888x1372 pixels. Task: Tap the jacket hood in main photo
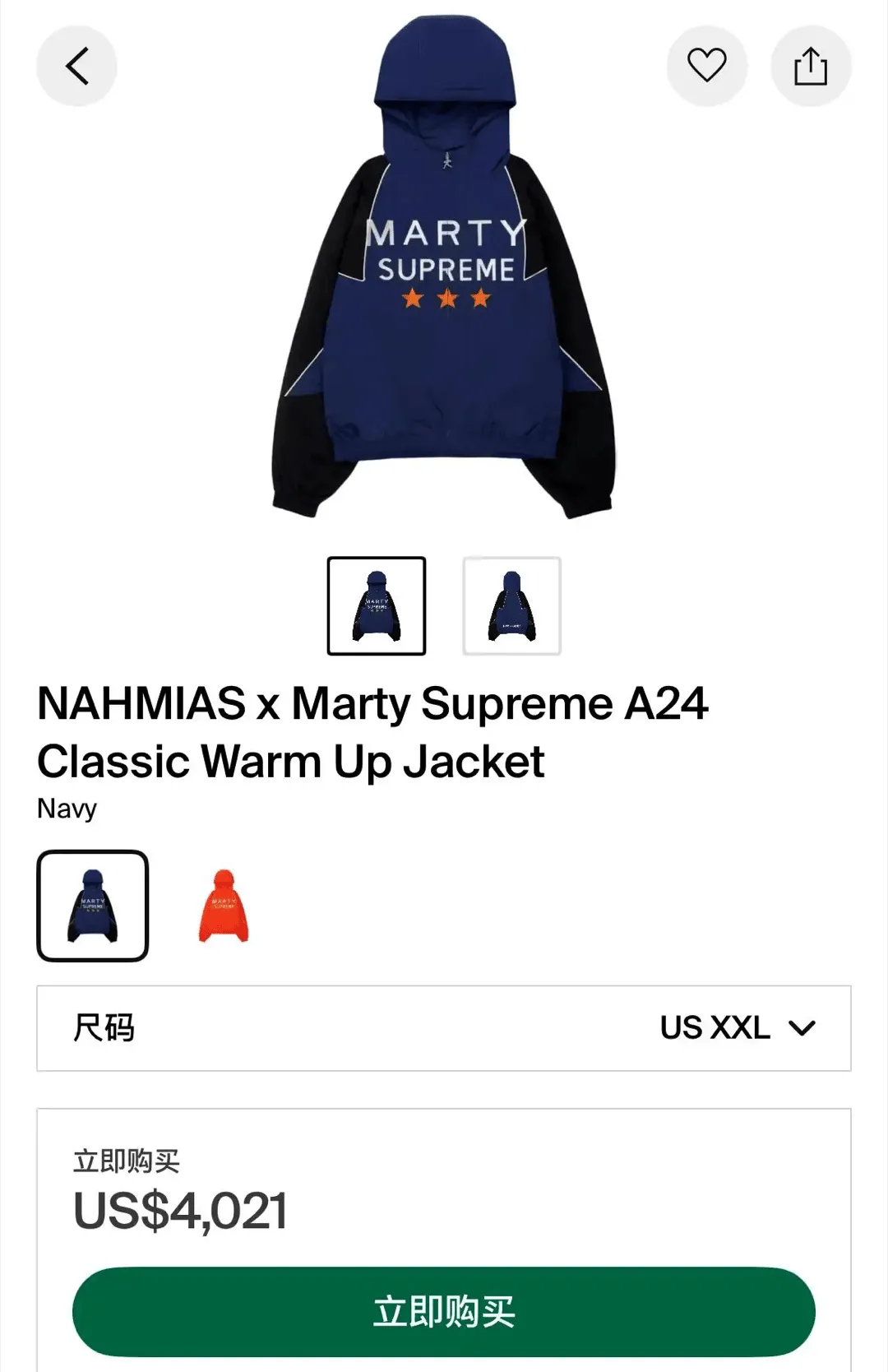445,66
